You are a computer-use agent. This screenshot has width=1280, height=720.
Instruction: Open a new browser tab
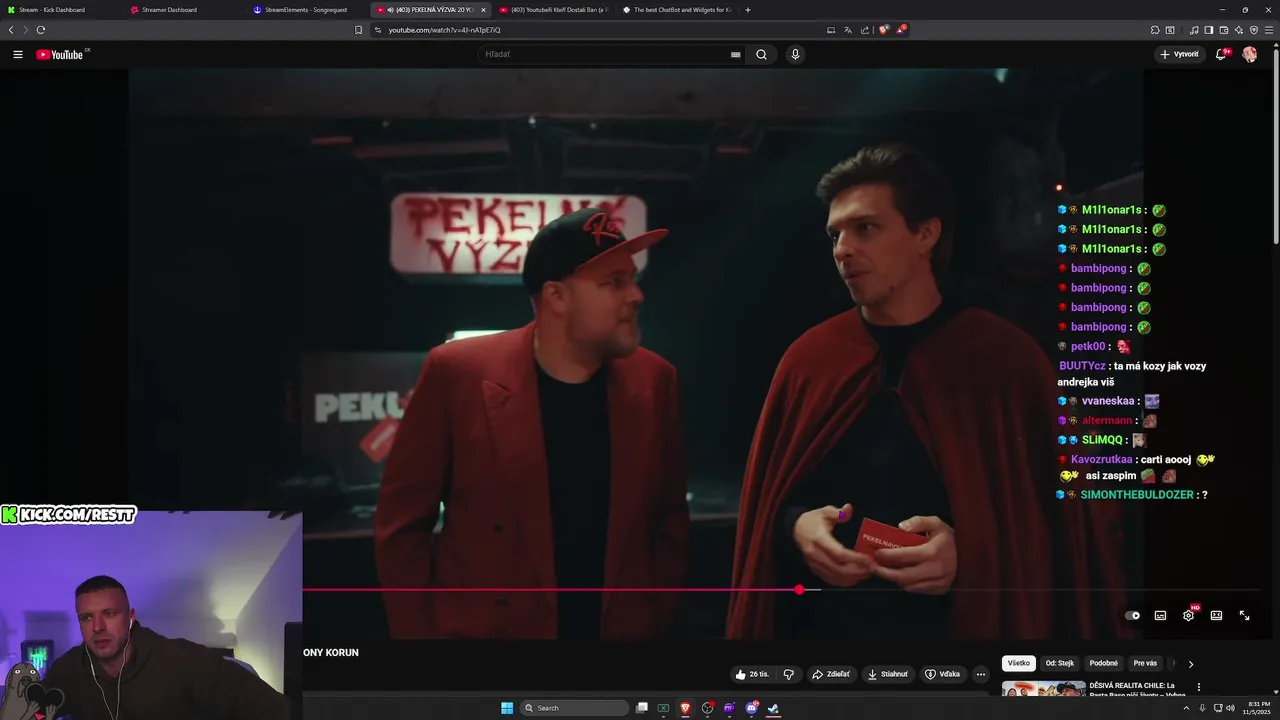pyautogui.click(x=748, y=10)
